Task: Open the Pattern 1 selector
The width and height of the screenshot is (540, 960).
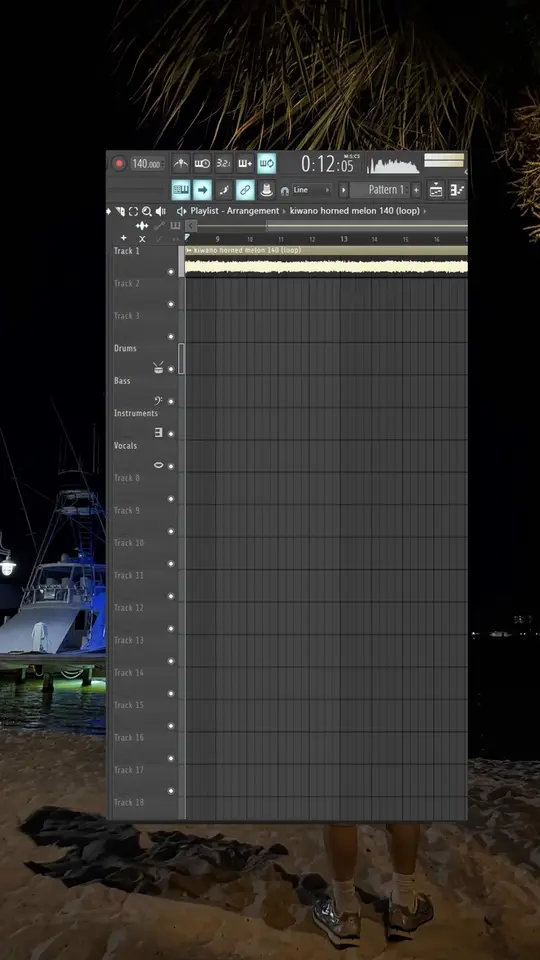Action: pos(380,190)
